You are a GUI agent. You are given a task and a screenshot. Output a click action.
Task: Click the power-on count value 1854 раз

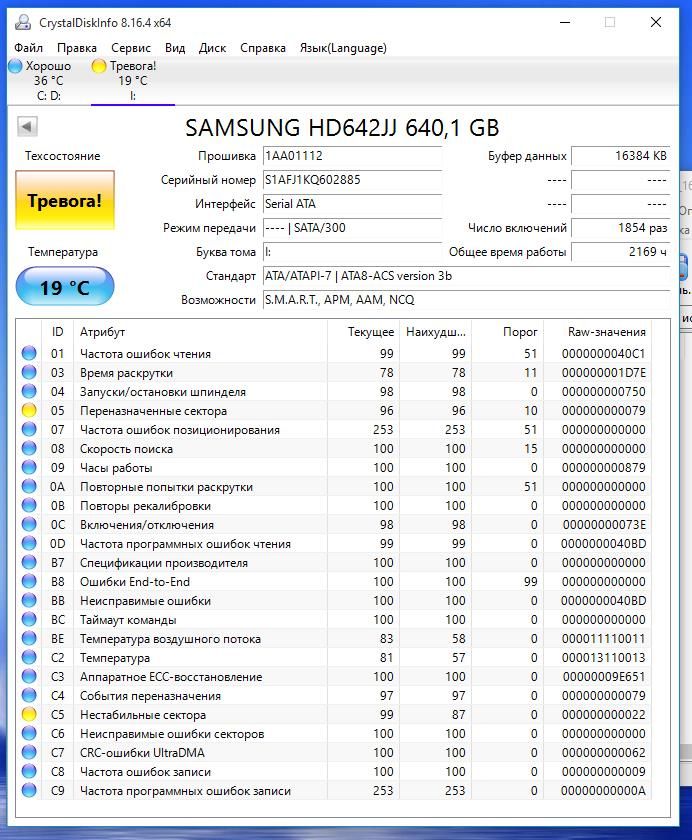point(620,228)
